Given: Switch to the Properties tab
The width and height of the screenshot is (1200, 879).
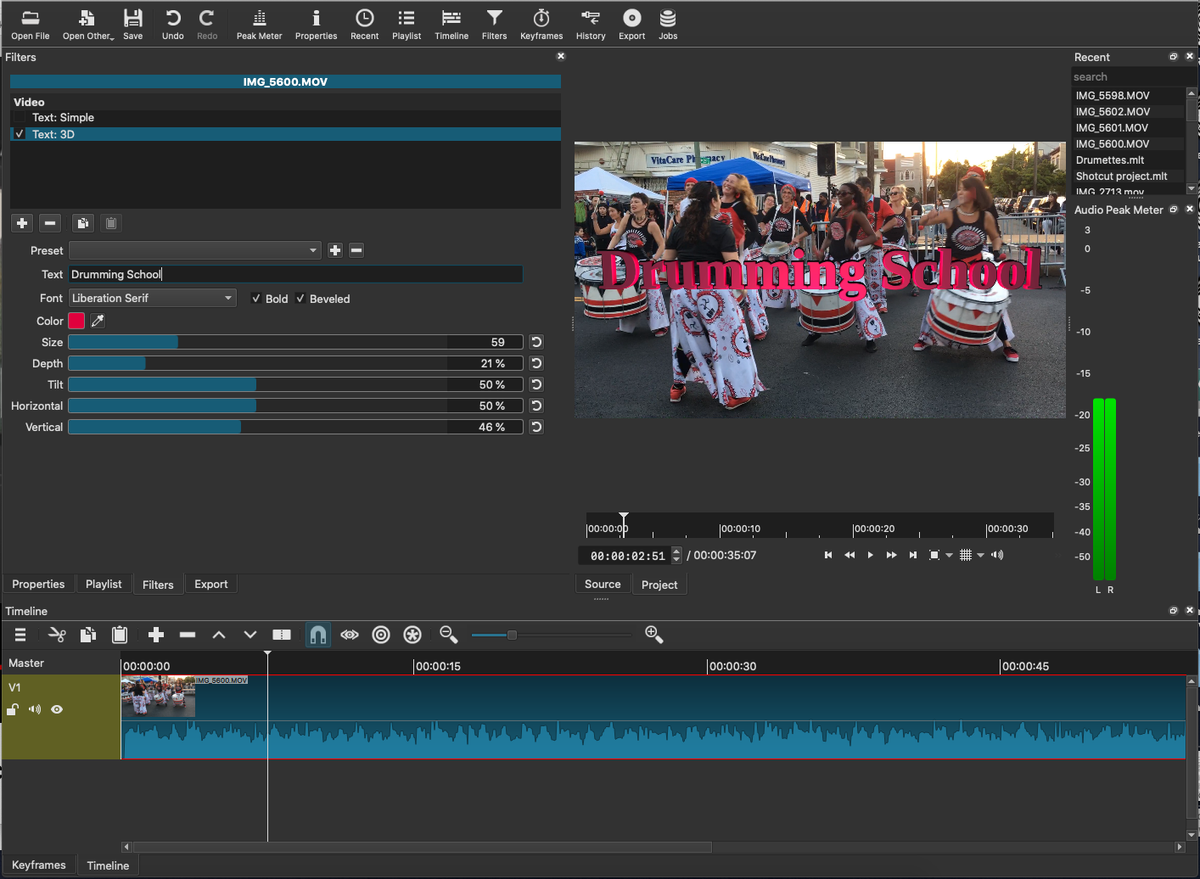Looking at the screenshot, I should (38, 584).
